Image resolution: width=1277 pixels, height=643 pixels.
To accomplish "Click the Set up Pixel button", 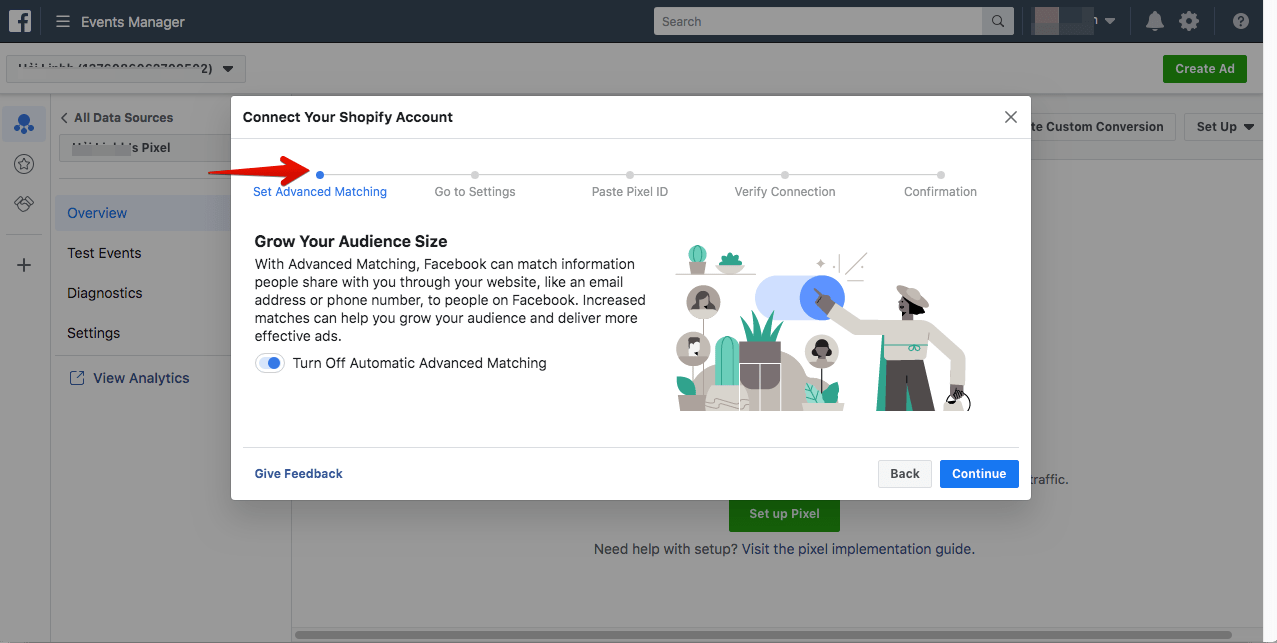I will (784, 513).
